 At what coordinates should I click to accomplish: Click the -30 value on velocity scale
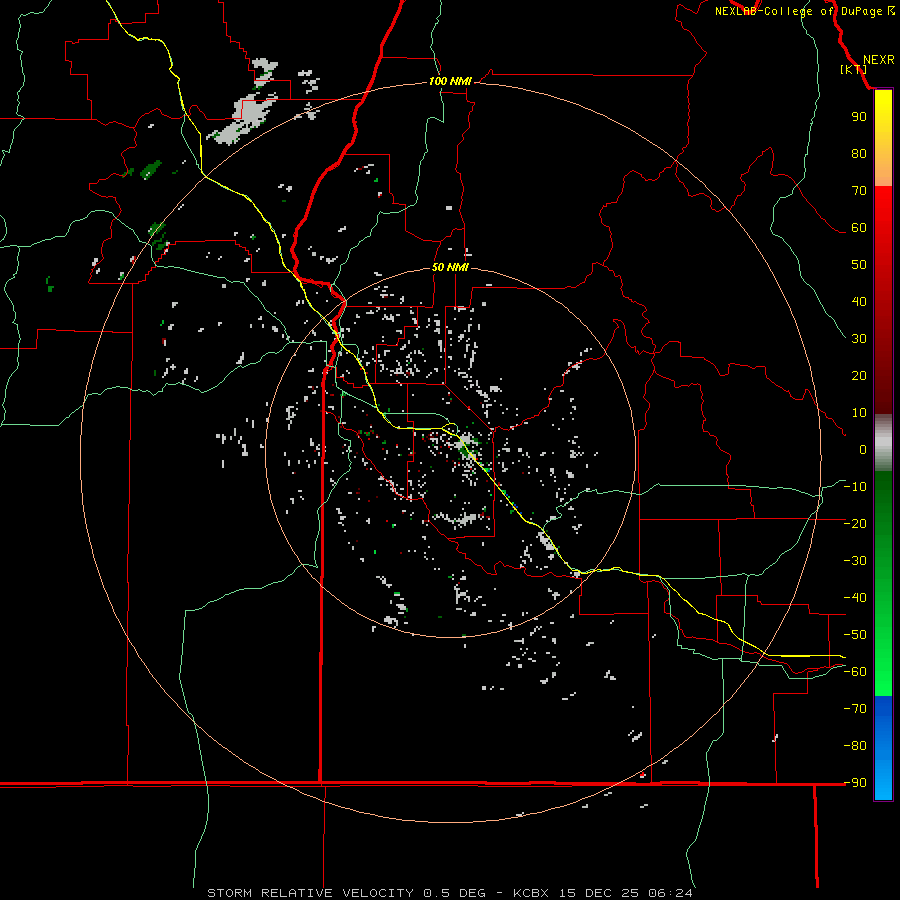[855, 560]
